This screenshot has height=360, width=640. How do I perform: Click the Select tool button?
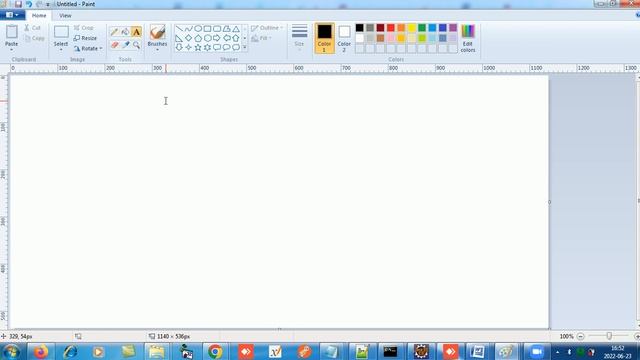tap(61, 36)
